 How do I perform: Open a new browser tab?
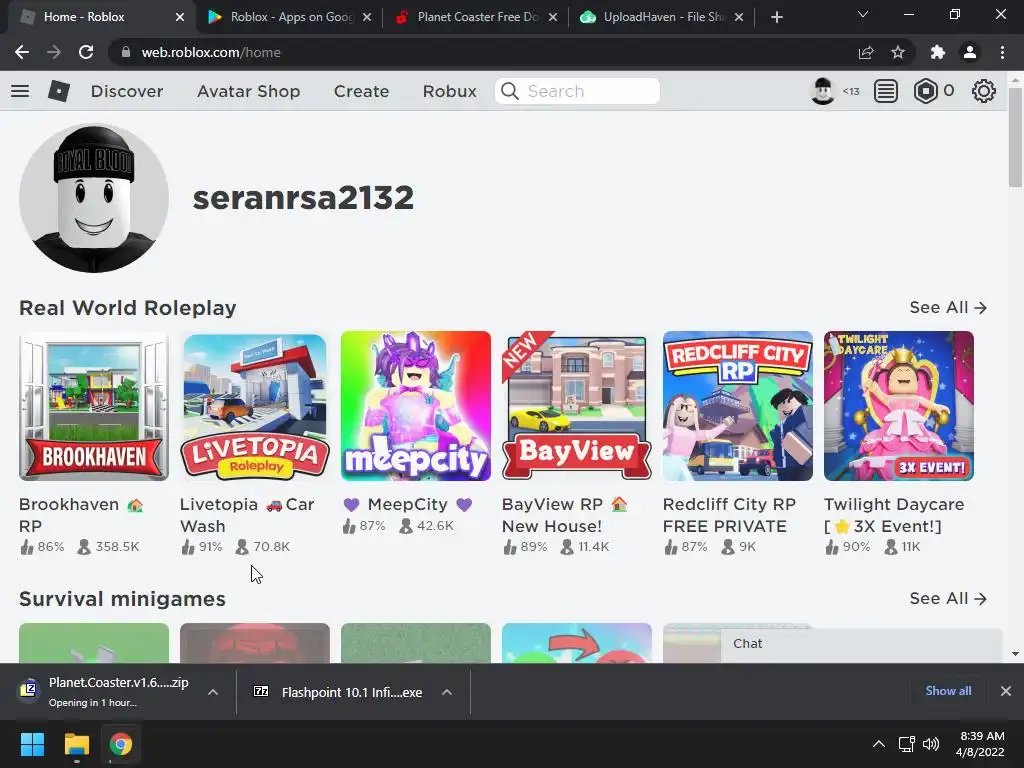pyautogui.click(x=776, y=17)
